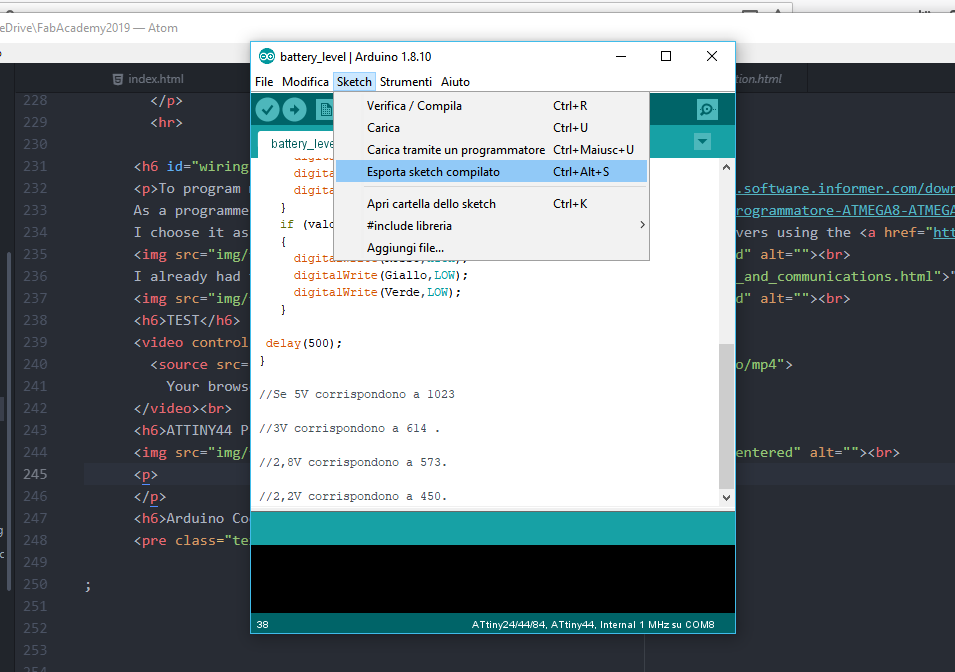Choose Apri cartella dello sketch

click(x=491, y=204)
